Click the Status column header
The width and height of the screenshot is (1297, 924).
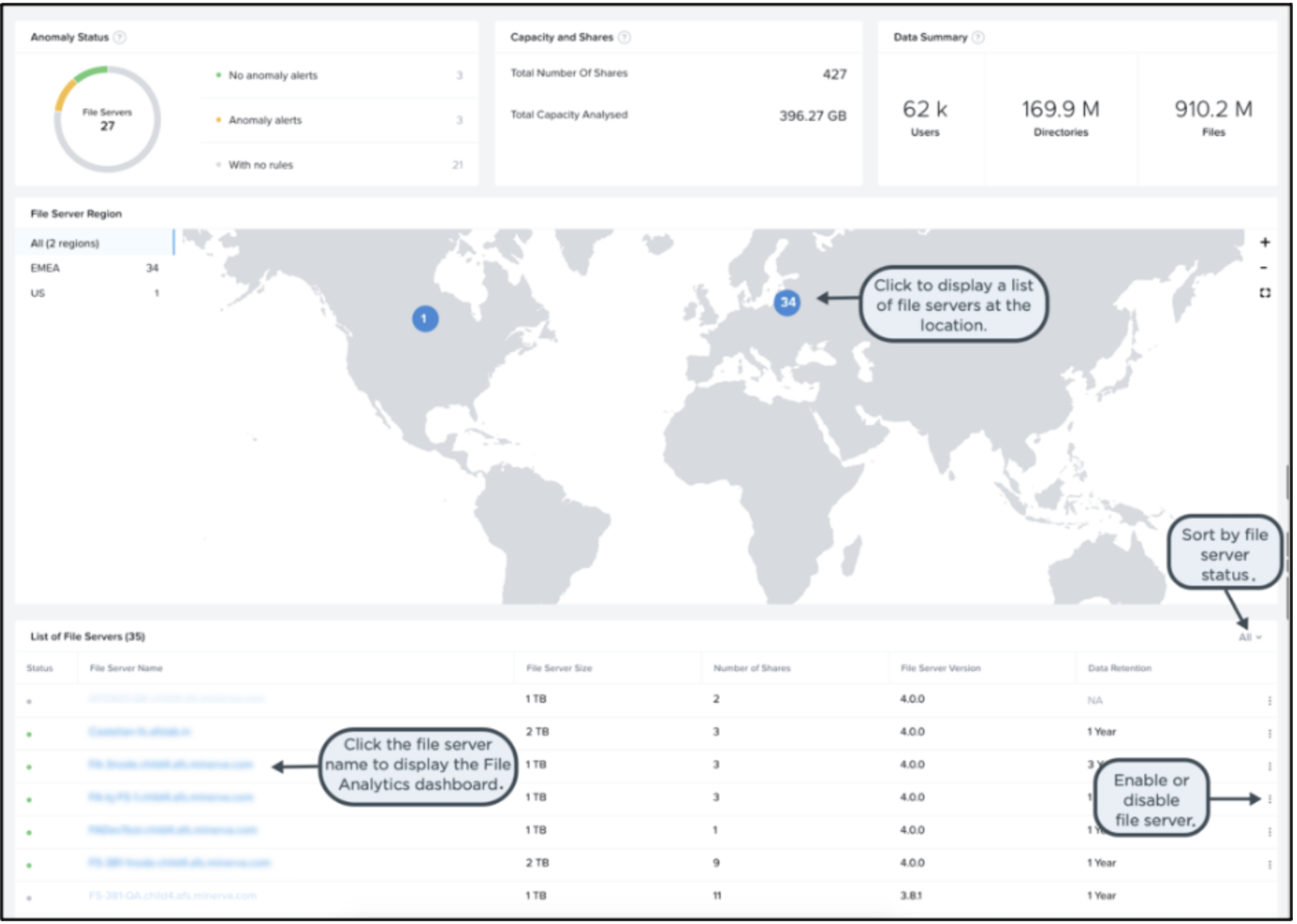point(40,668)
